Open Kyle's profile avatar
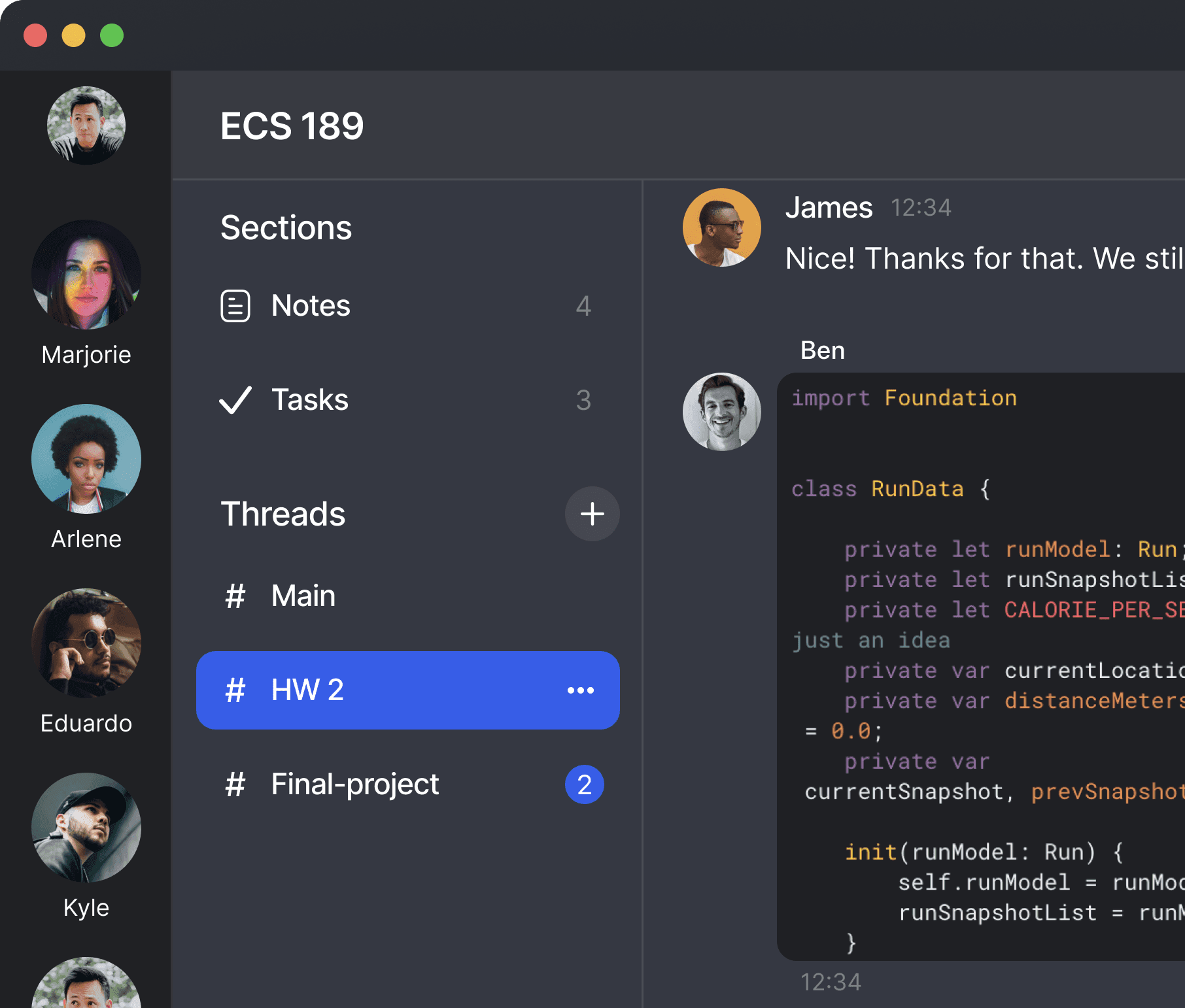 [86, 828]
